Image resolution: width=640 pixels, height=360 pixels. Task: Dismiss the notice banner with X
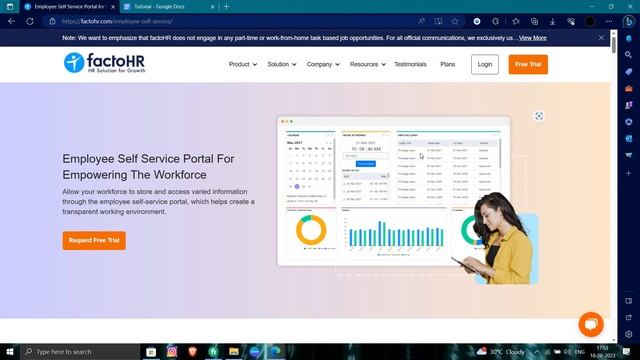click(601, 38)
